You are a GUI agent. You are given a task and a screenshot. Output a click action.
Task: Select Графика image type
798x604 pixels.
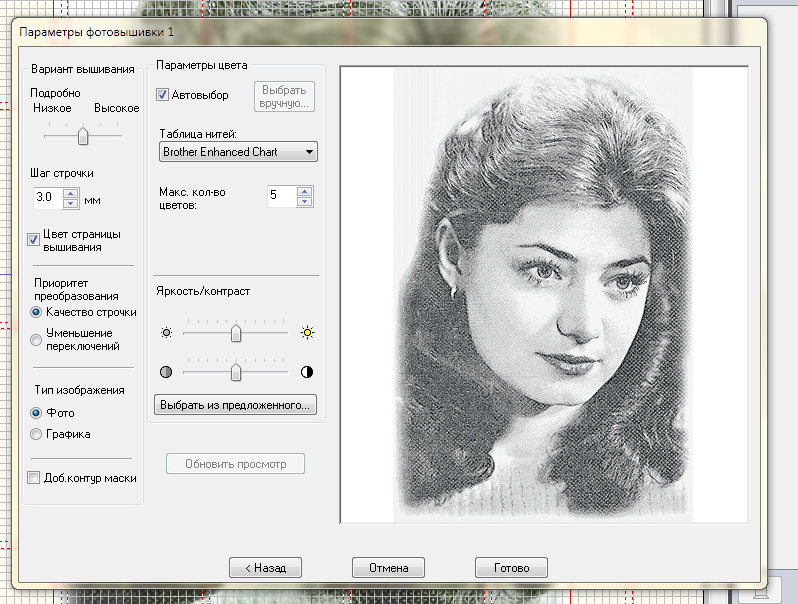[x=37, y=434]
